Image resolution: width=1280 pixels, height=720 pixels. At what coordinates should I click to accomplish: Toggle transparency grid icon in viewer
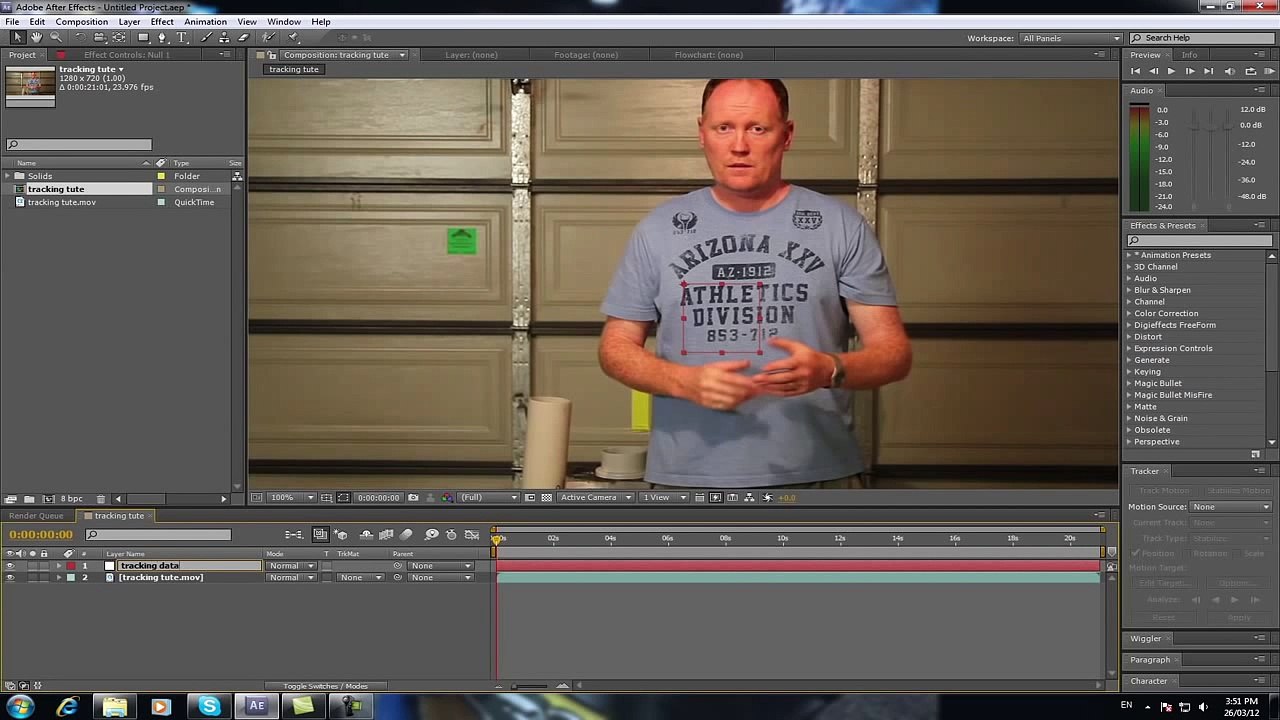tap(547, 497)
